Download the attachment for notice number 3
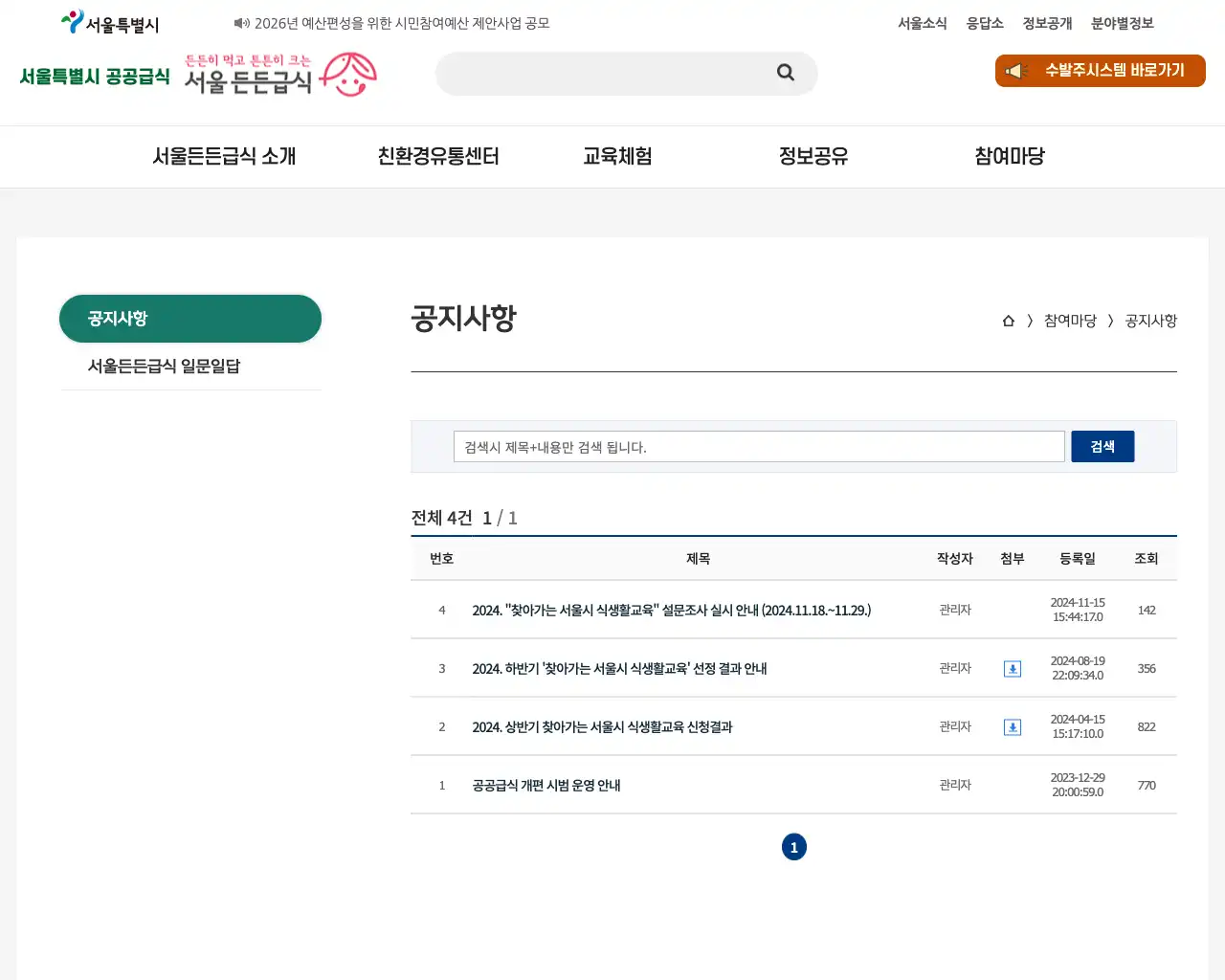Viewport: 1225px width, 980px height. coord(1012,669)
